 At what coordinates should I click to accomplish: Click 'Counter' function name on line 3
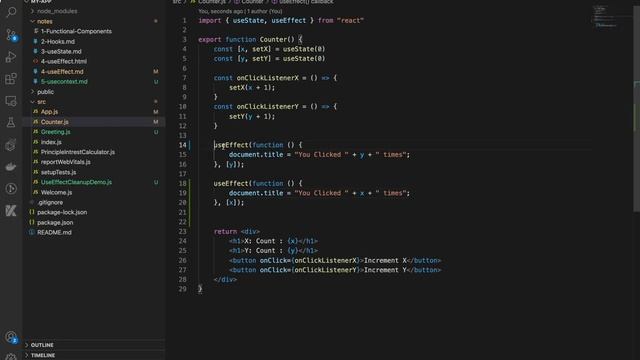point(273,40)
